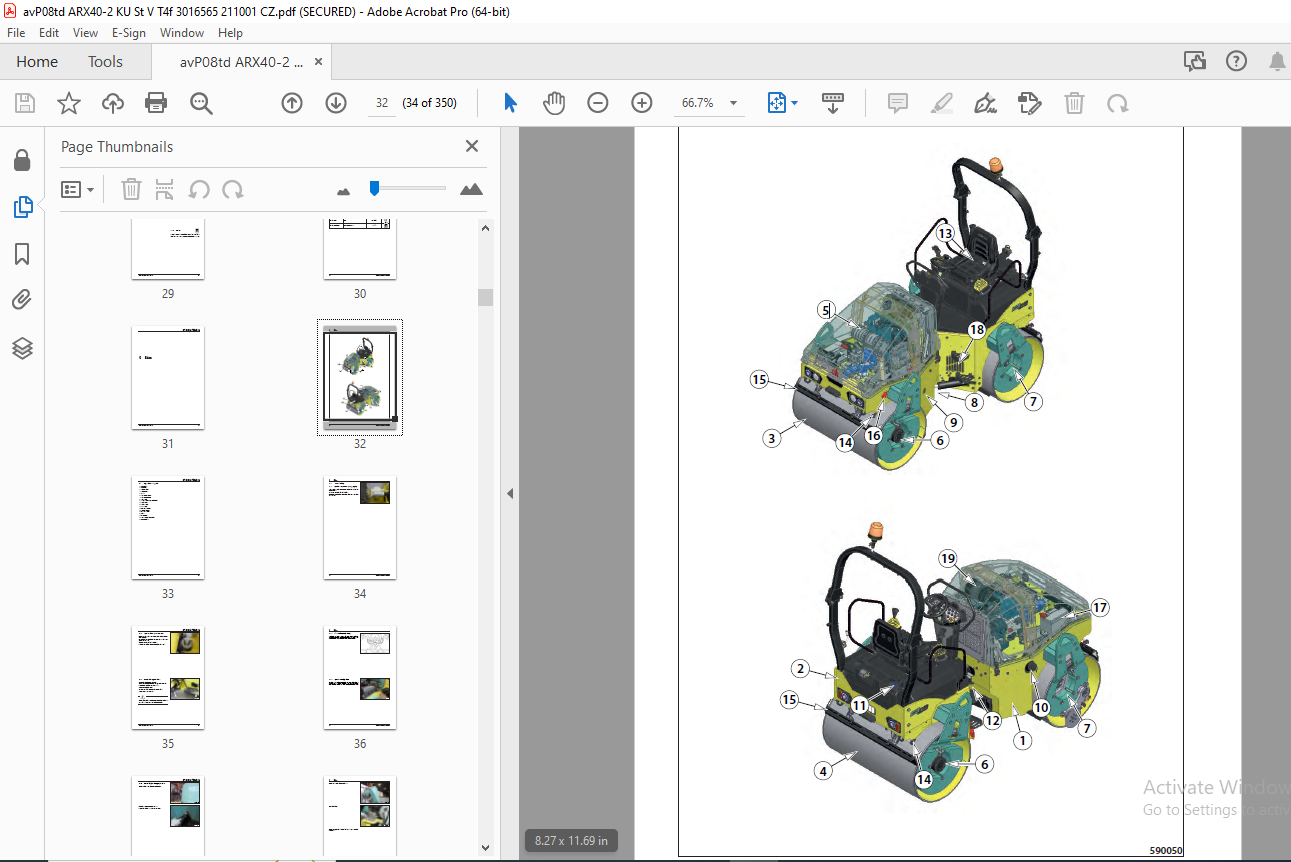
Task: Zoom in with plus button
Action: click(x=642, y=103)
